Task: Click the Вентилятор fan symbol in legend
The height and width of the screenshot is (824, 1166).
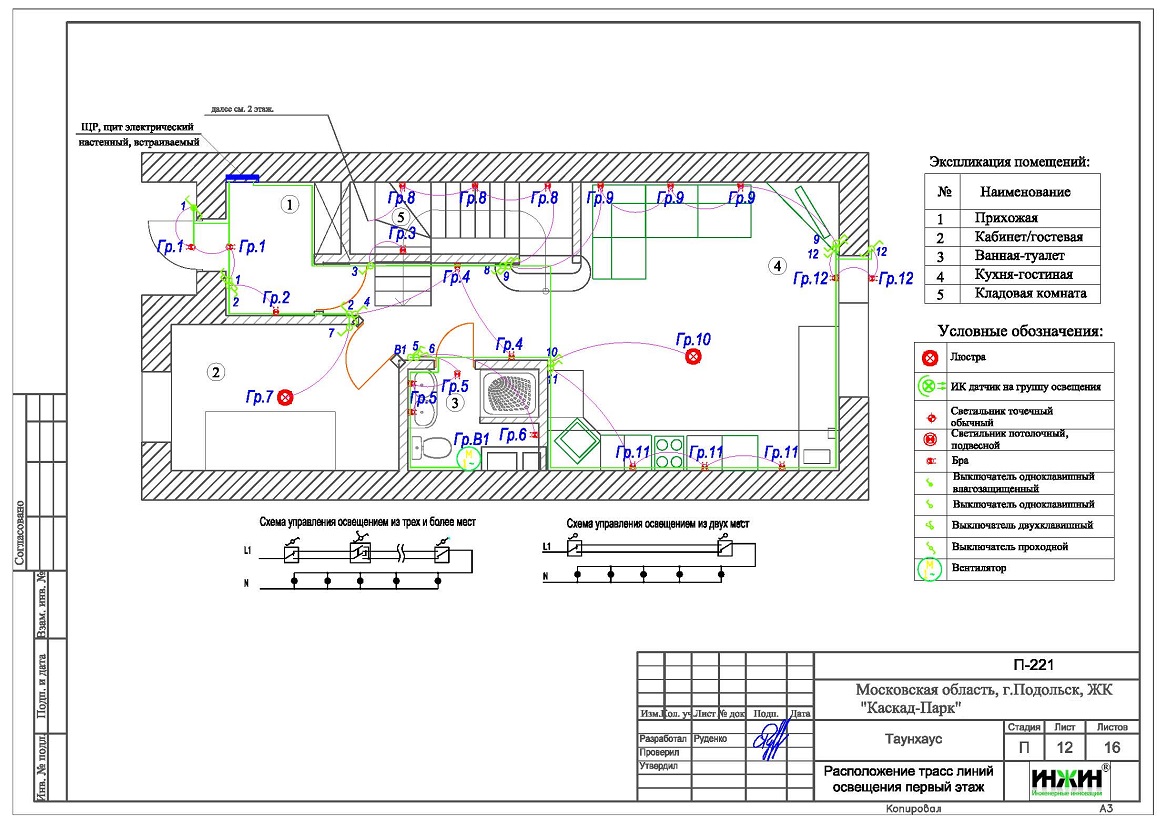Action: tap(930, 569)
